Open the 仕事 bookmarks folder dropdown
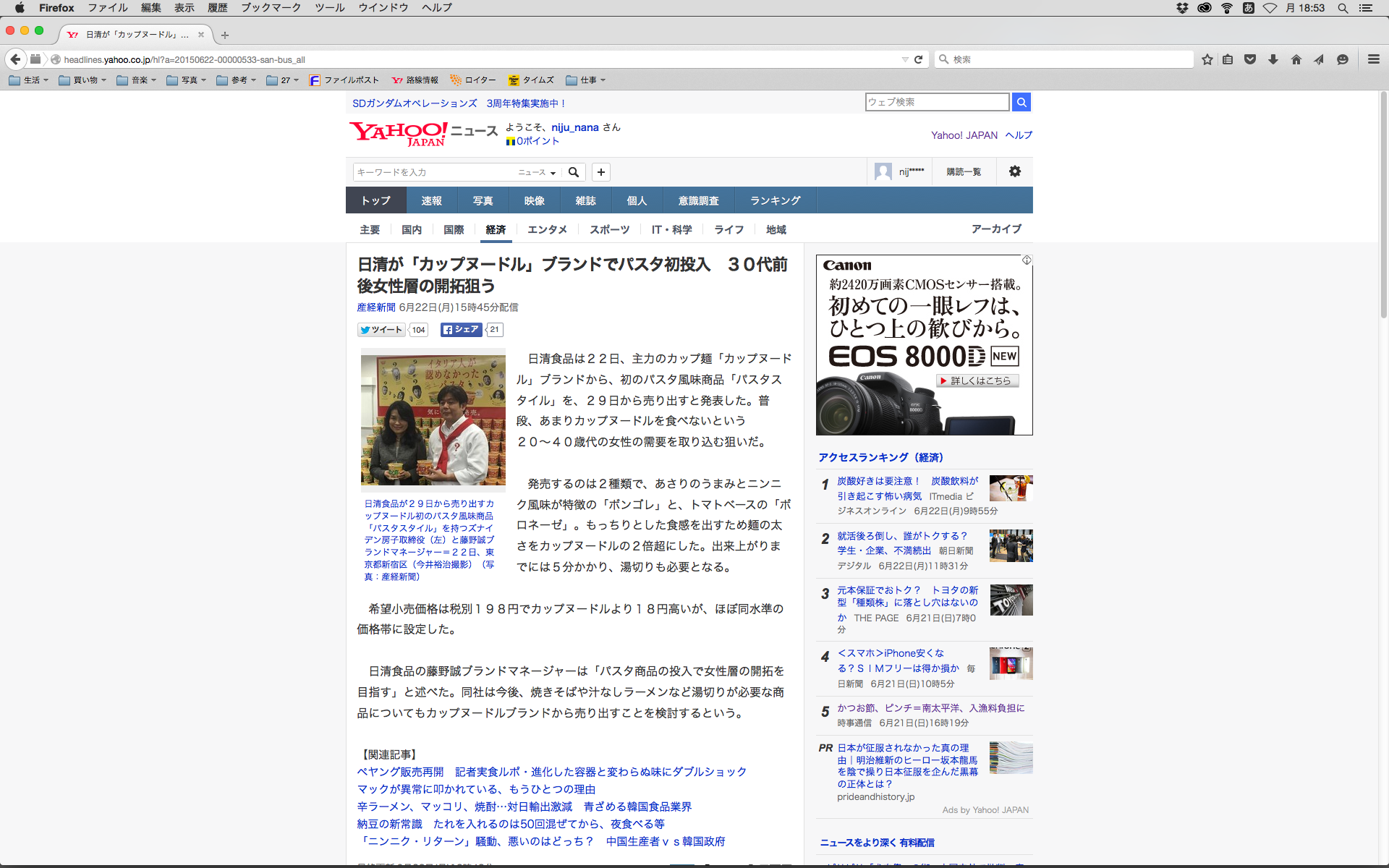 586,80
